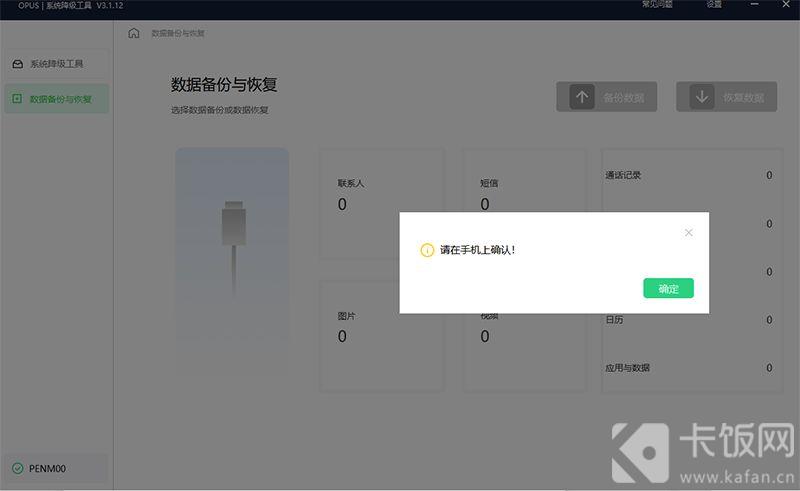Open 系统降级工具 in the sidebar
This screenshot has width=800, height=491.
(x=57, y=64)
